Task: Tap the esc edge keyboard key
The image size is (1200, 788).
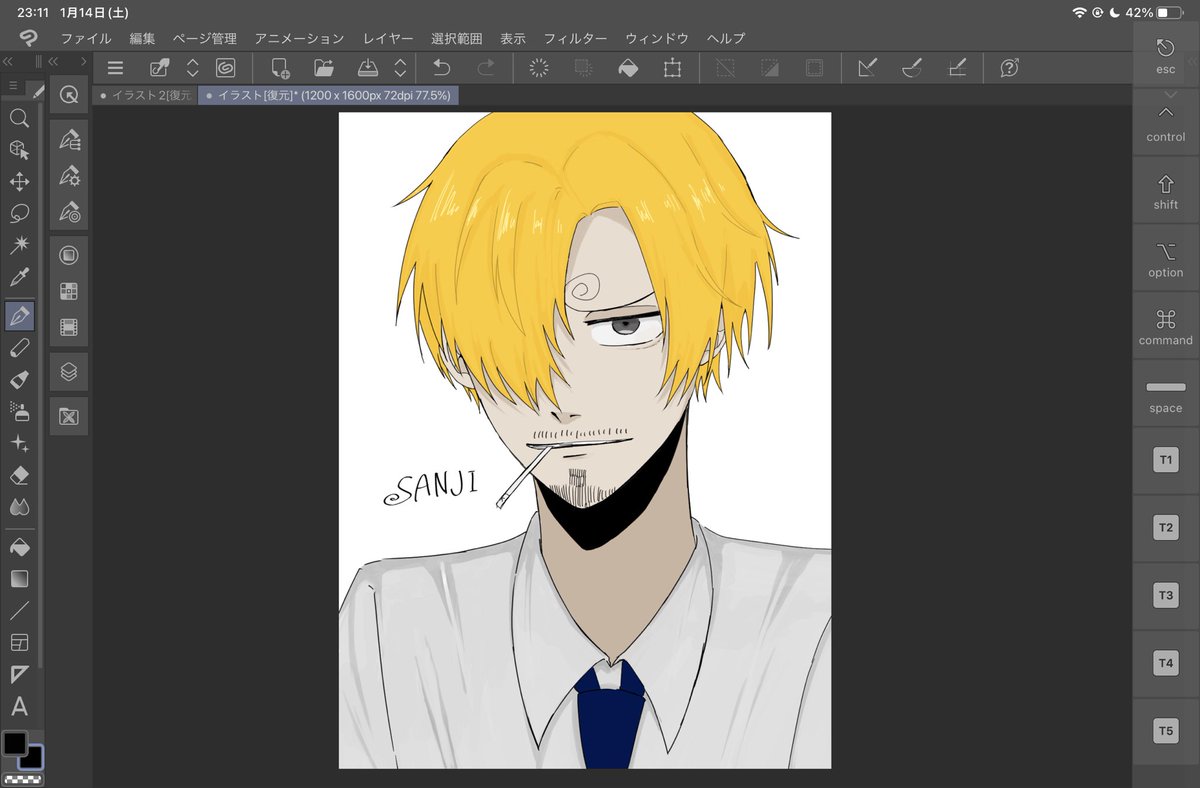Action: click(x=1166, y=56)
